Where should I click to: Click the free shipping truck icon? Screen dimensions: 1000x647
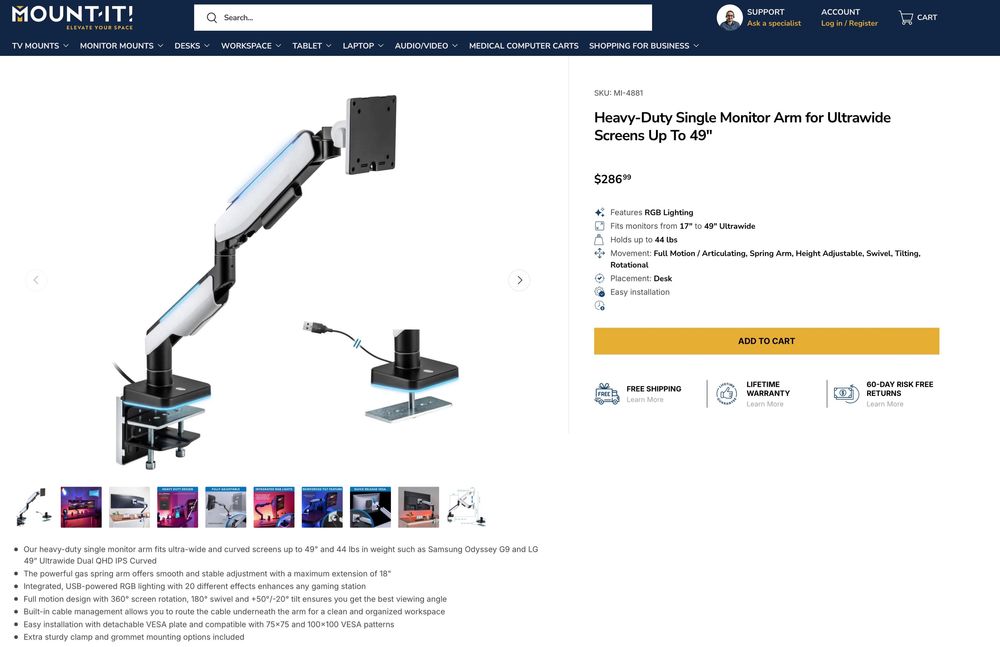[607, 394]
